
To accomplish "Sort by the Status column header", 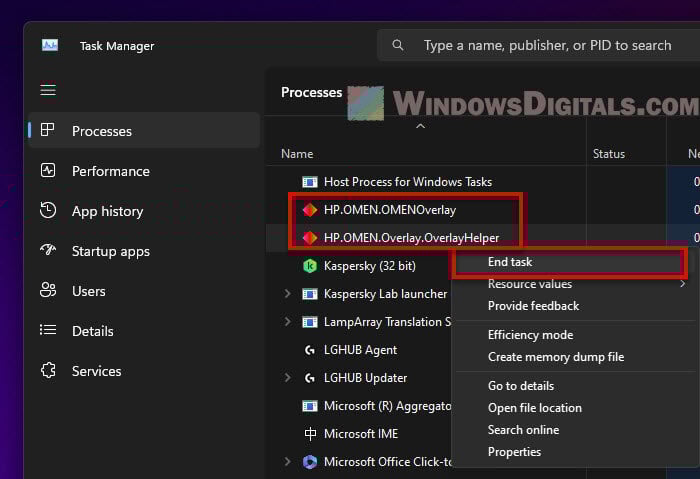I will (608, 154).
